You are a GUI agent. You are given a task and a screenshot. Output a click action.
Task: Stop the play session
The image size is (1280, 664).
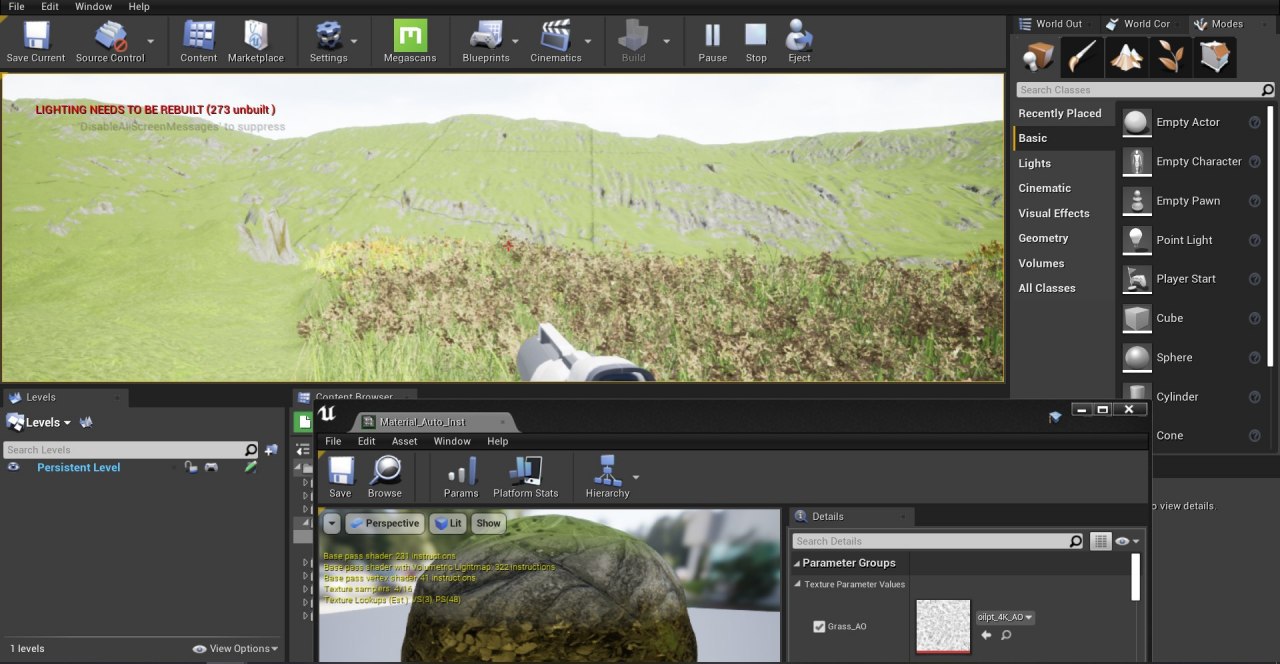756,42
